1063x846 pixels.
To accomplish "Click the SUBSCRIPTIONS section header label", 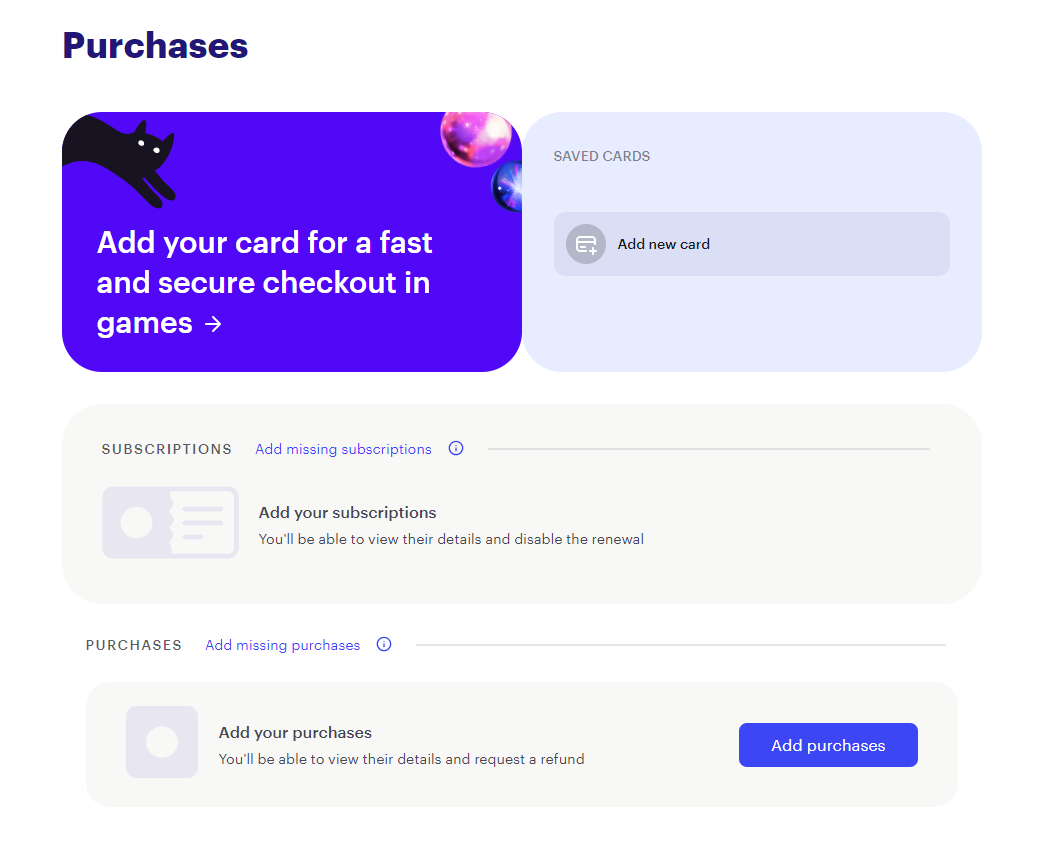I will click(x=167, y=449).
